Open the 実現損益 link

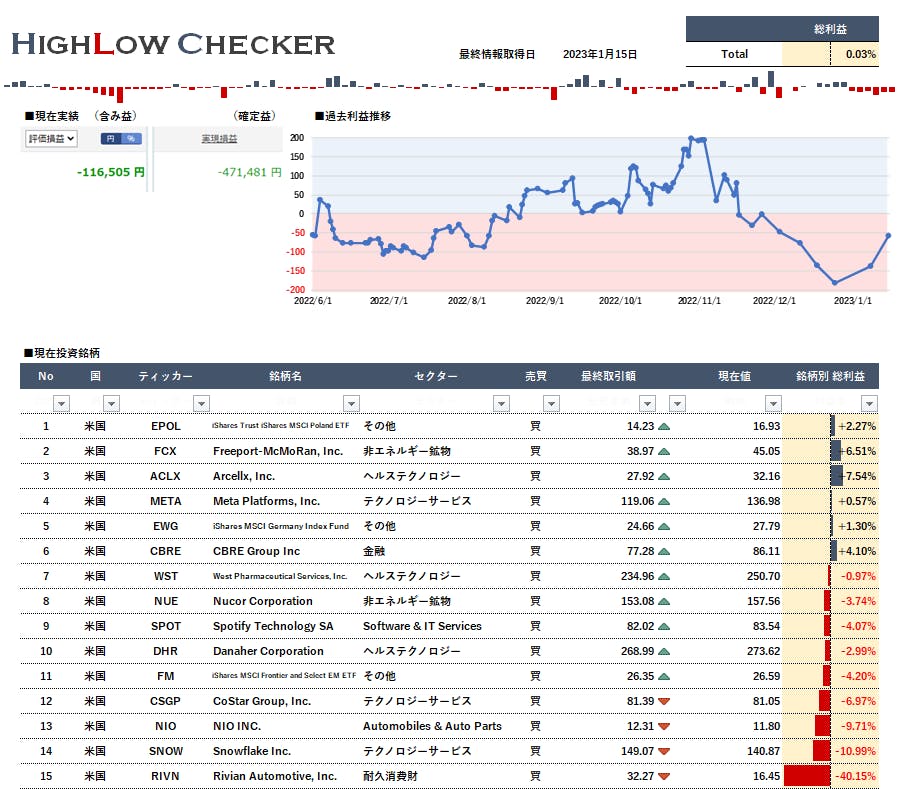(219, 139)
